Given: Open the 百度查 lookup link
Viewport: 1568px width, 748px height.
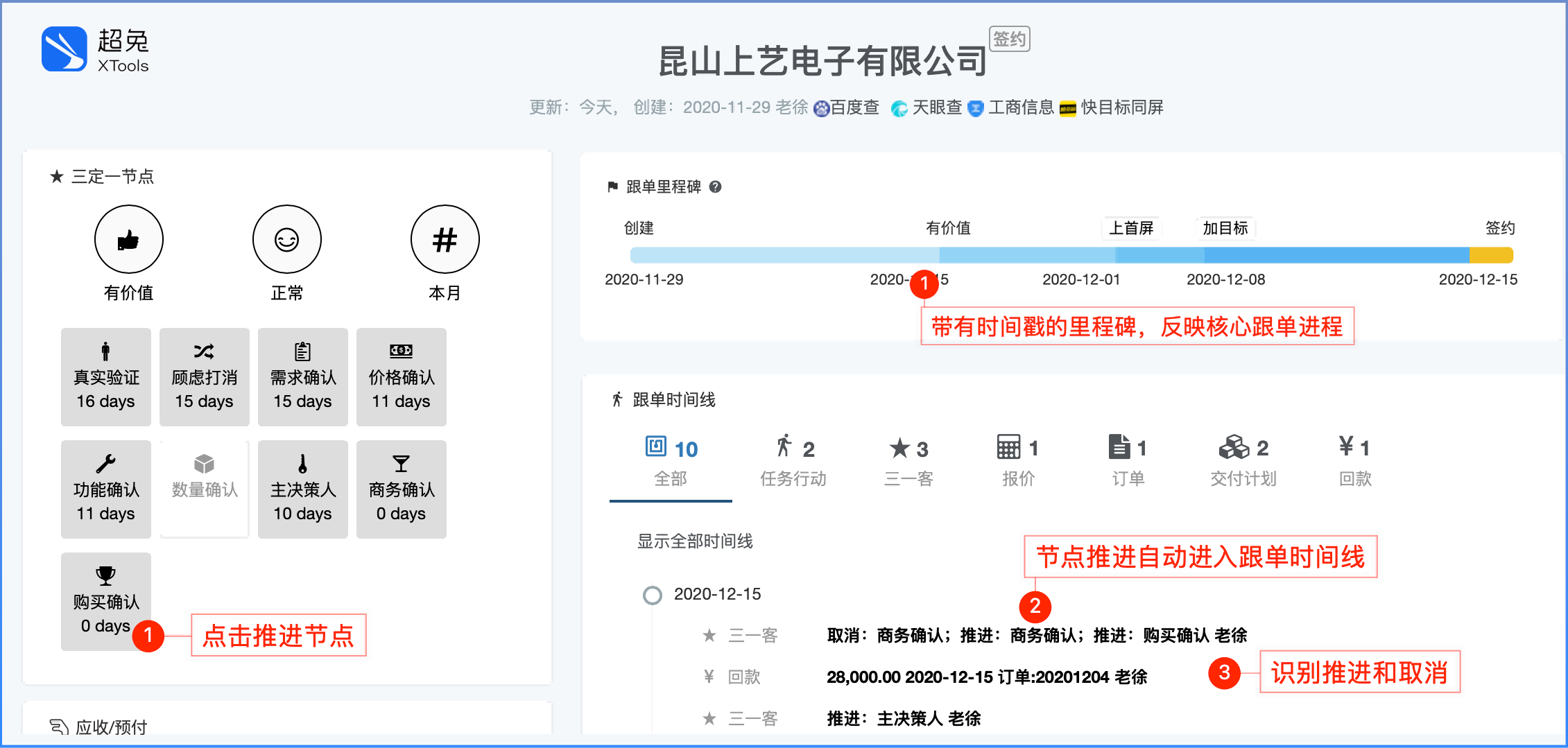Looking at the screenshot, I should coord(847,107).
